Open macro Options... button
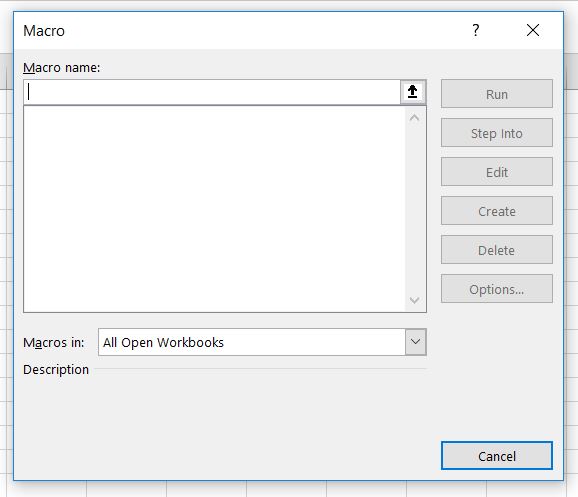This screenshot has height=497, width=578. click(497, 289)
